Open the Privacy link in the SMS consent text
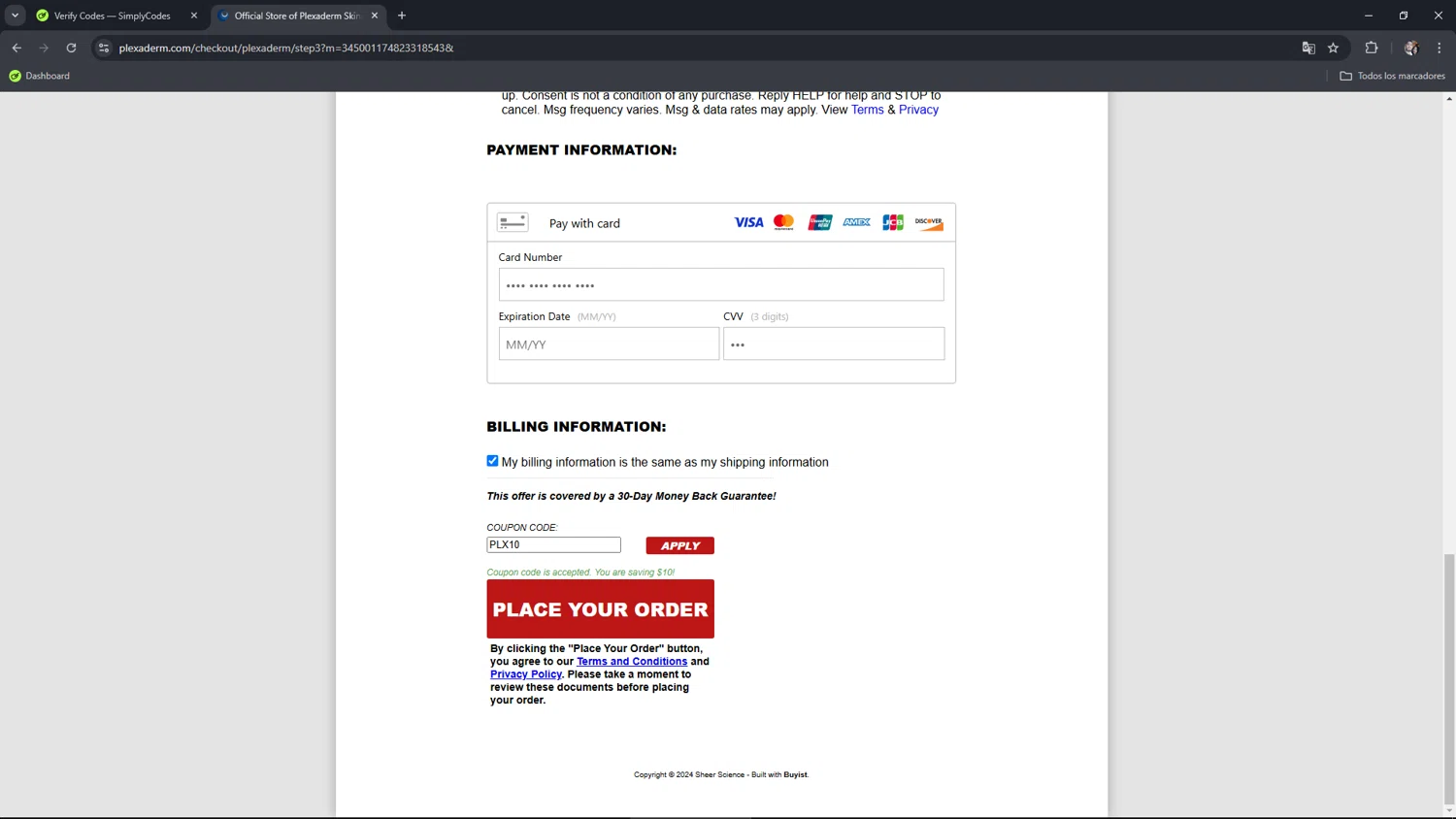Viewport: 1456px width, 819px height. (x=918, y=110)
